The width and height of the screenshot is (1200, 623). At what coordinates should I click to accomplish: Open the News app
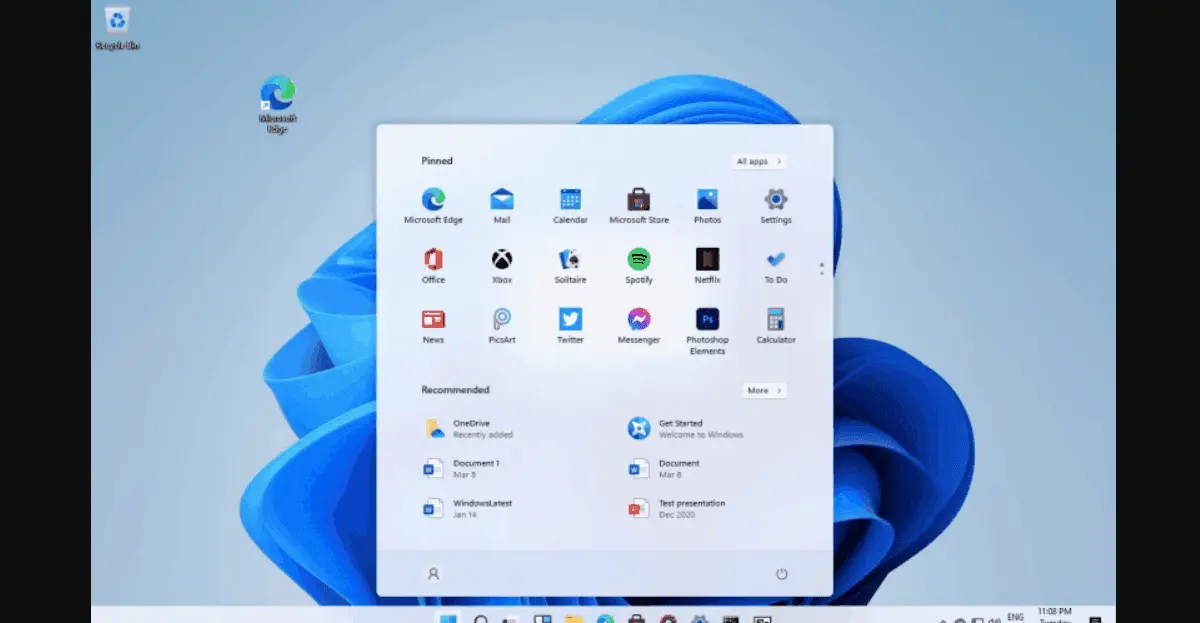coord(433,325)
